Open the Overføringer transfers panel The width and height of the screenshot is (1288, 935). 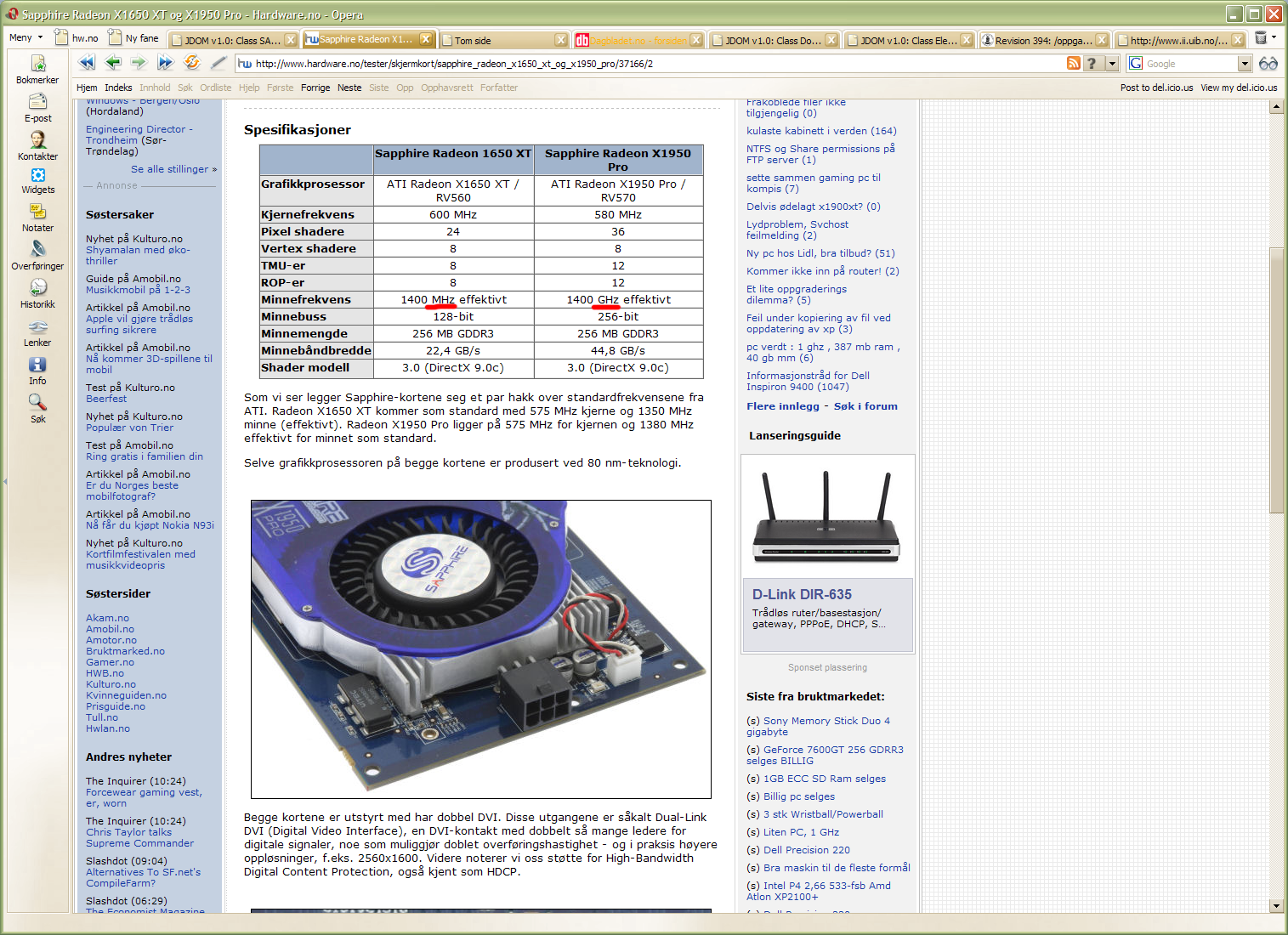(x=37, y=255)
